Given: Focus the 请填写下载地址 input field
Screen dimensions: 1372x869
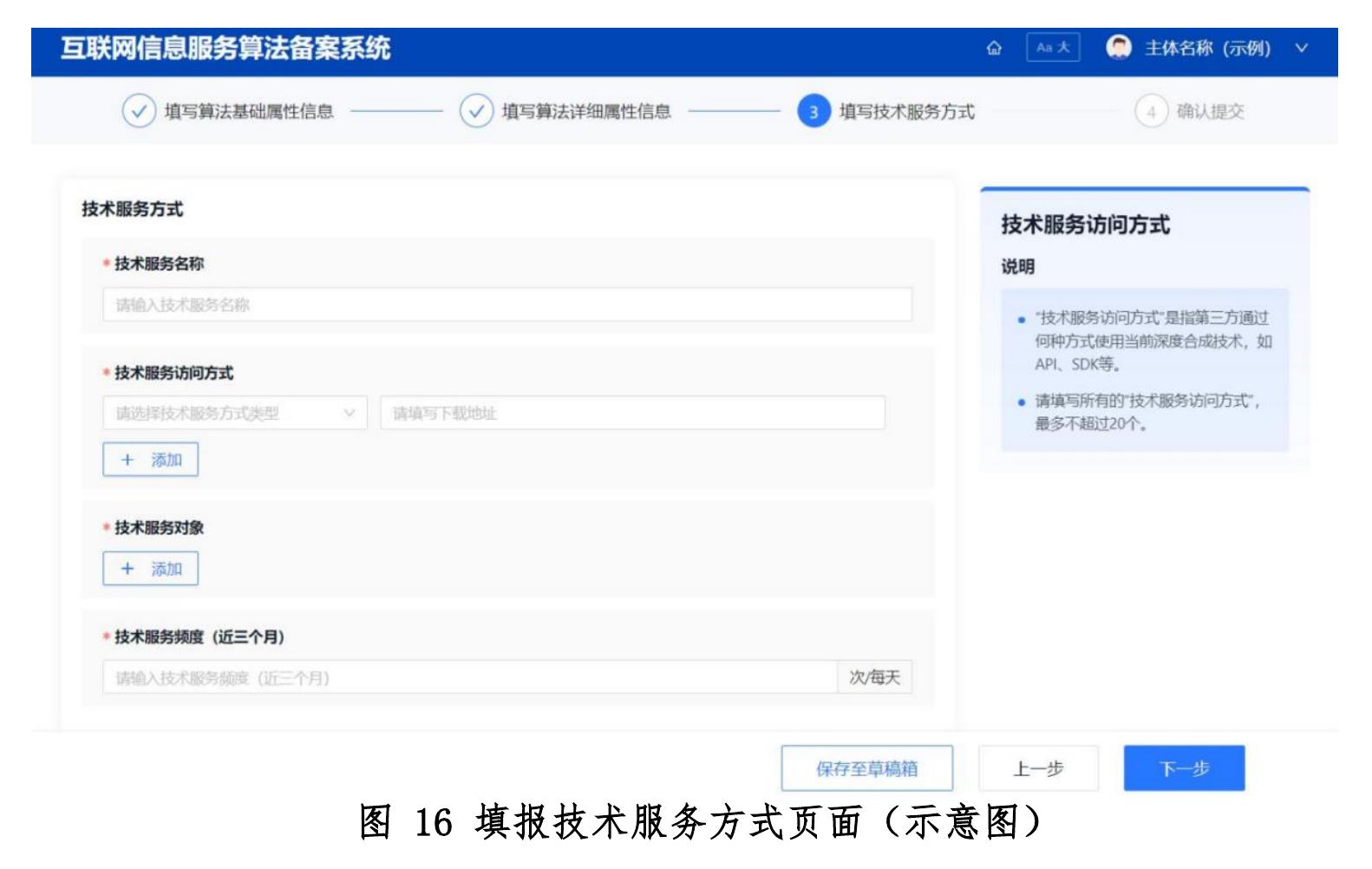Looking at the screenshot, I should (633, 413).
